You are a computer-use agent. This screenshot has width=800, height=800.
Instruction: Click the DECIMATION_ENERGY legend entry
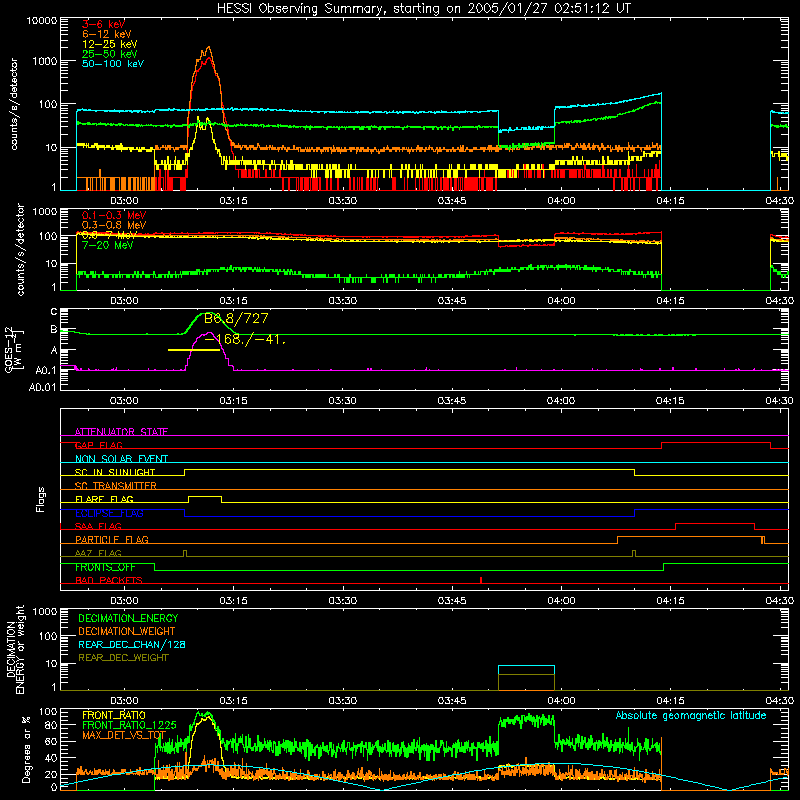pos(128,618)
